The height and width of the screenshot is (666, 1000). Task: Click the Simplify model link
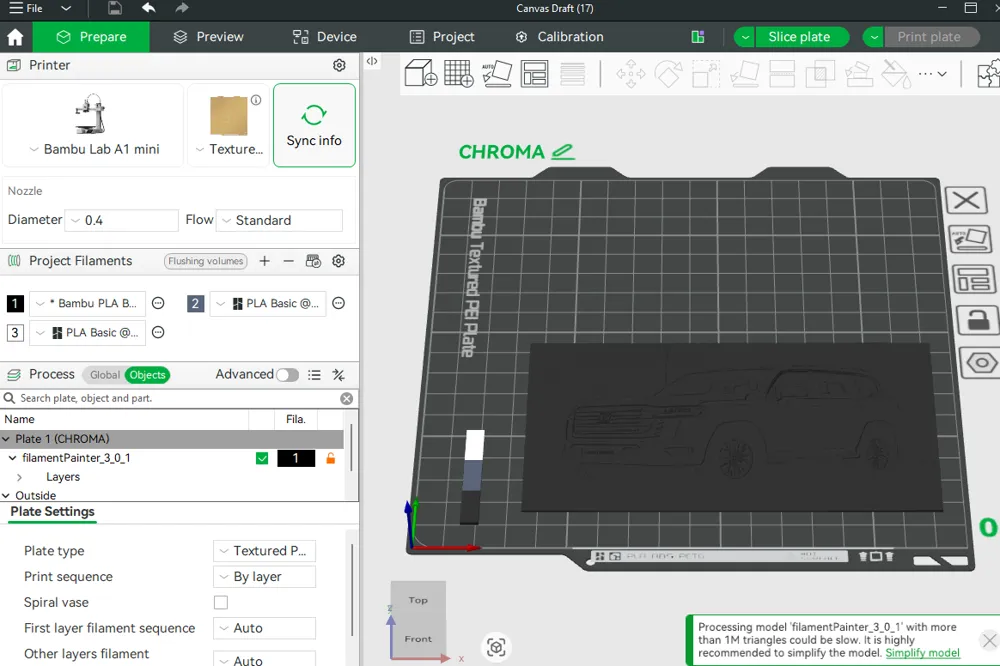922,653
